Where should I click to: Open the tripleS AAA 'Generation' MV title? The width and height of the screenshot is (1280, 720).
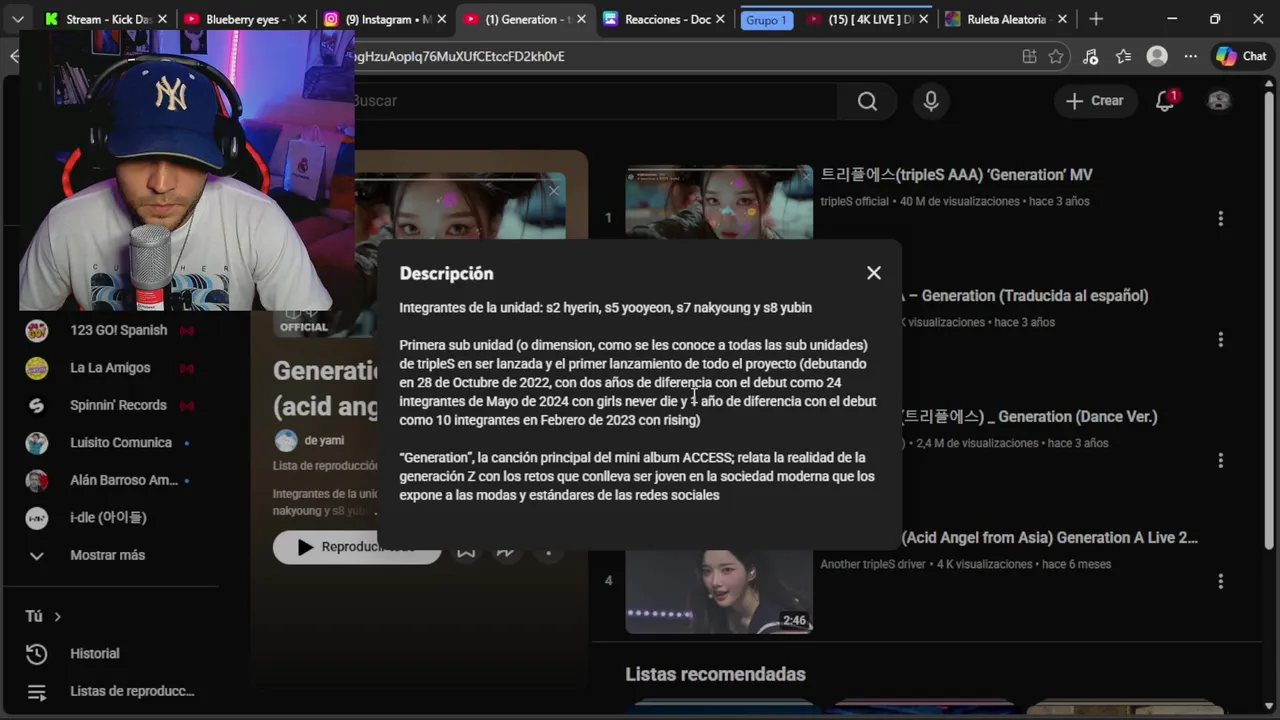(956, 175)
